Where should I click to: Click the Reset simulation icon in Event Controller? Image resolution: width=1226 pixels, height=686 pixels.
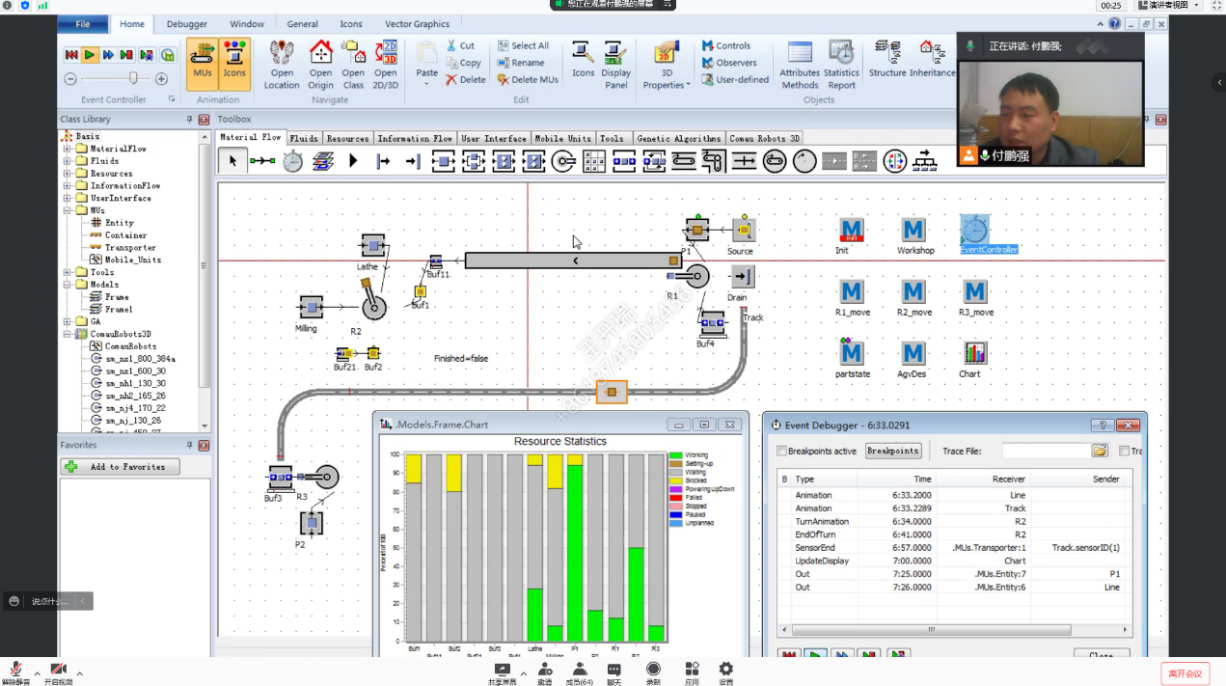click(x=71, y=55)
